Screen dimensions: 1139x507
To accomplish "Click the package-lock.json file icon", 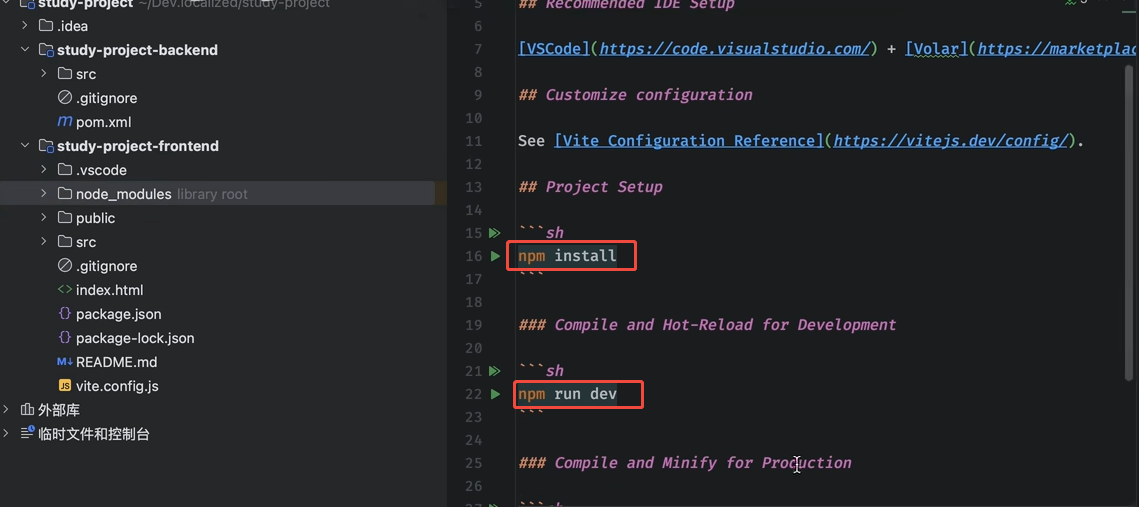I will (x=65, y=338).
